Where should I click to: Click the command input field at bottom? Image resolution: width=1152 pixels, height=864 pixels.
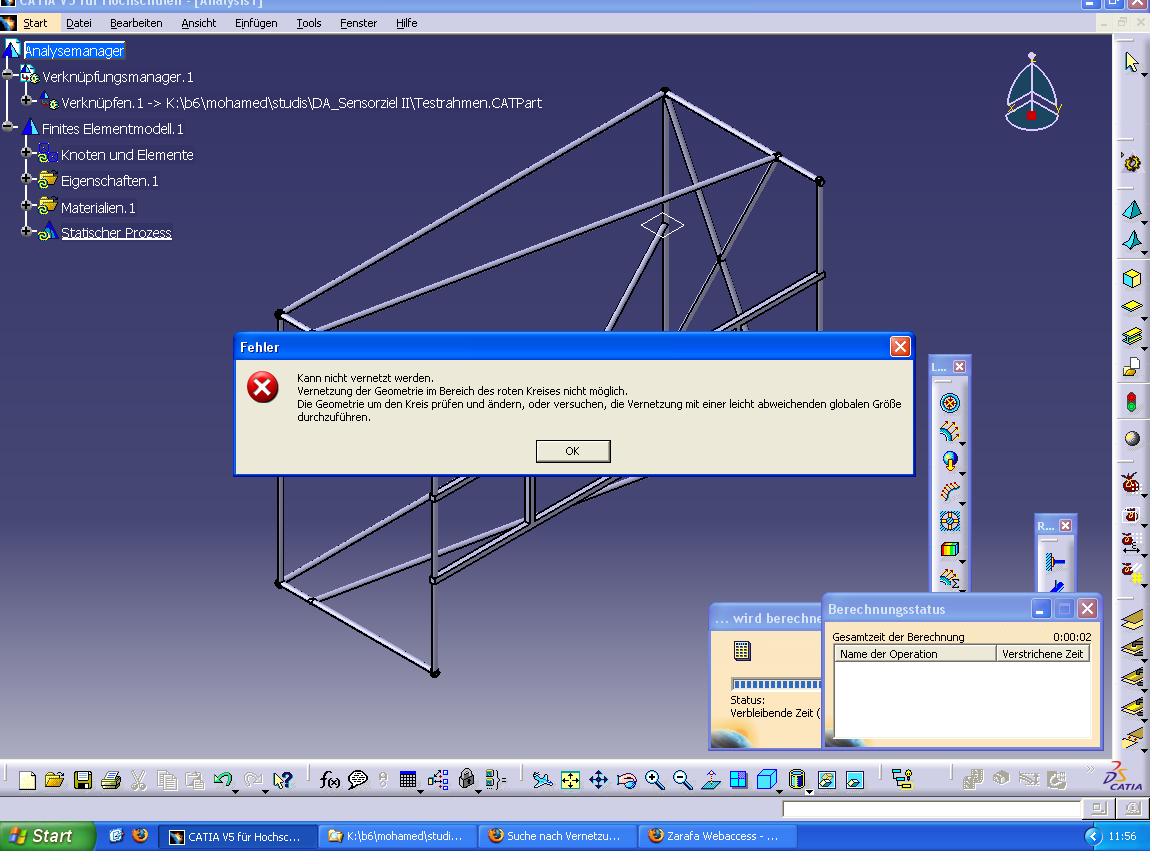coord(932,809)
